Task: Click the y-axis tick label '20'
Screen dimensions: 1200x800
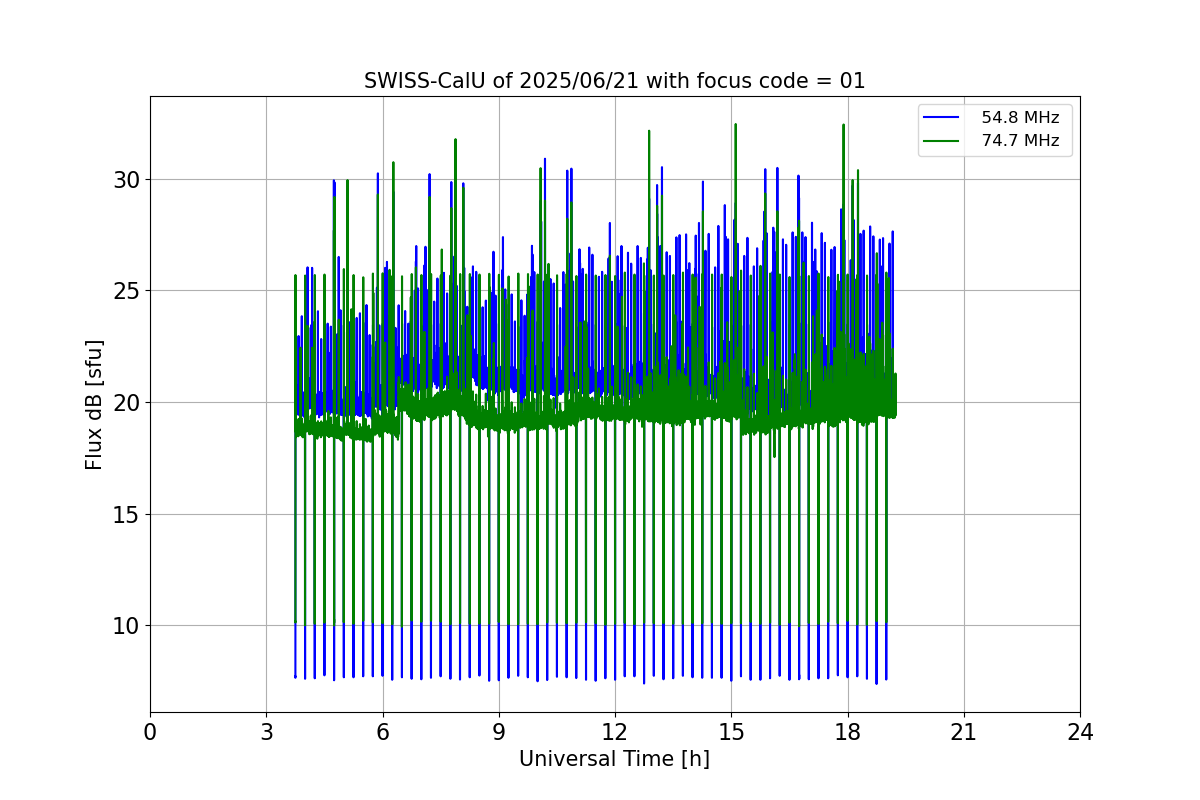Action: [128, 402]
